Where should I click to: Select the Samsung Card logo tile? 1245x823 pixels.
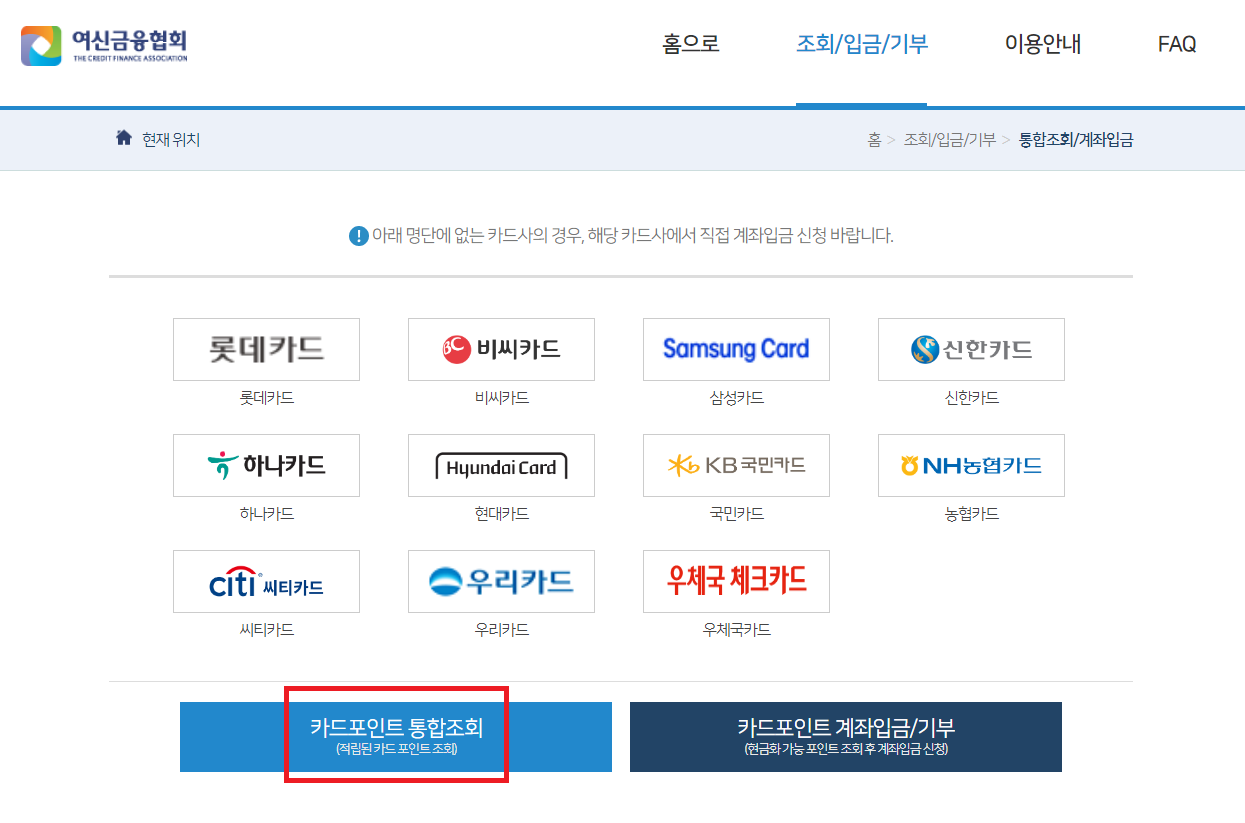[x=736, y=349]
